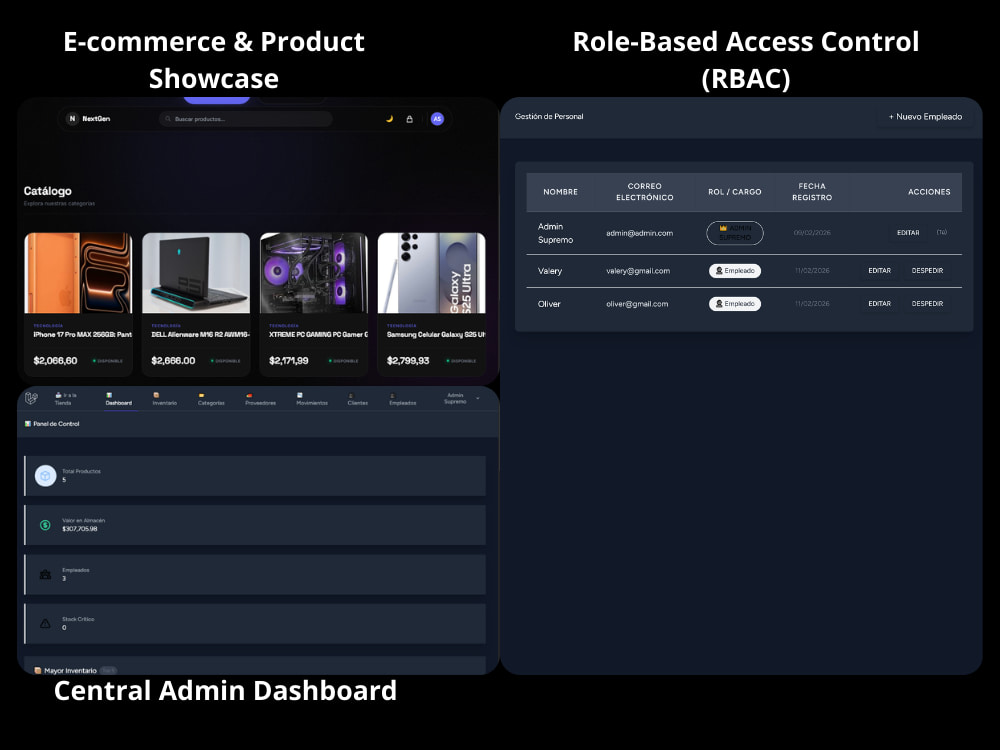The height and width of the screenshot is (750, 1000).
Task: Click Valery's 'Empleado' role badge
Action: click(735, 271)
